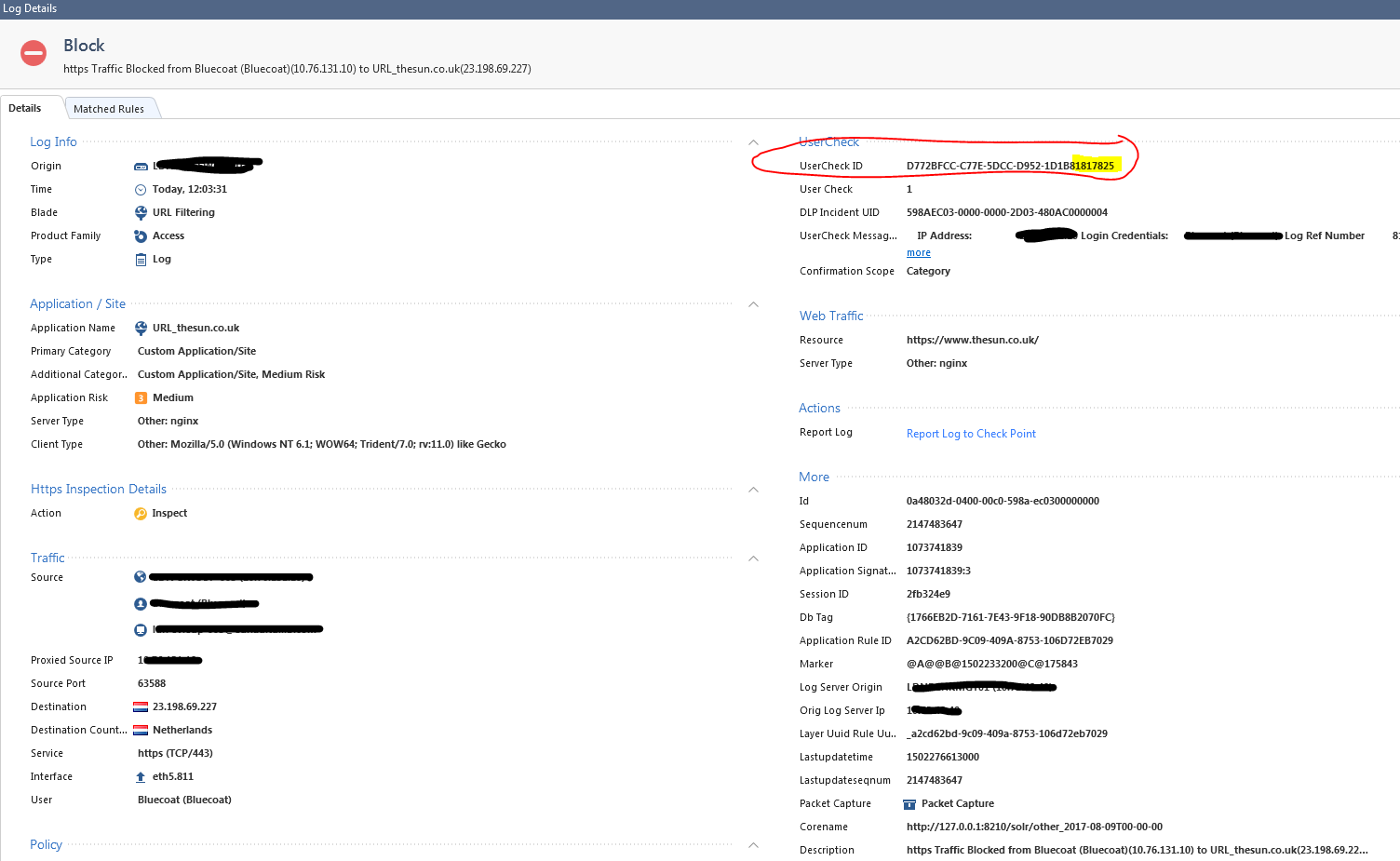Click the Sequencenum value 2147483647
This screenshot has height=861, width=1400.
pos(935,525)
